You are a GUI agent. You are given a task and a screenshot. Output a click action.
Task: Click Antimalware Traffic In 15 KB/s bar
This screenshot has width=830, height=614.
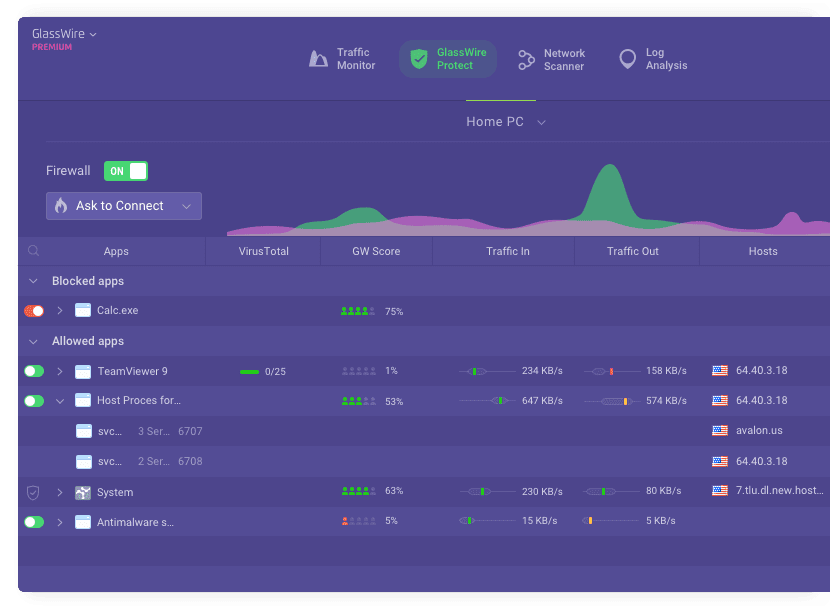click(487, 521)
